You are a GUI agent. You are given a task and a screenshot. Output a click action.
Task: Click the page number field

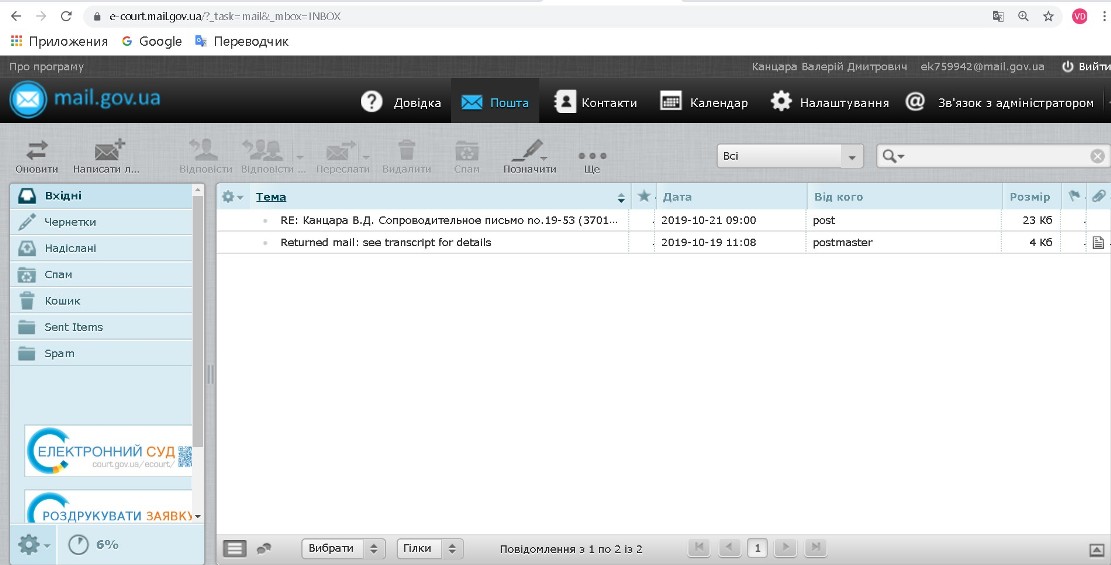click(757, 548)
